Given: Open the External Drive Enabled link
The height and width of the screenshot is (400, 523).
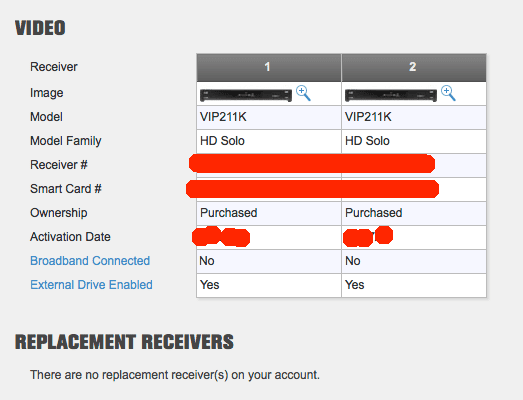Looking at the screenshot, I should 91,285.
